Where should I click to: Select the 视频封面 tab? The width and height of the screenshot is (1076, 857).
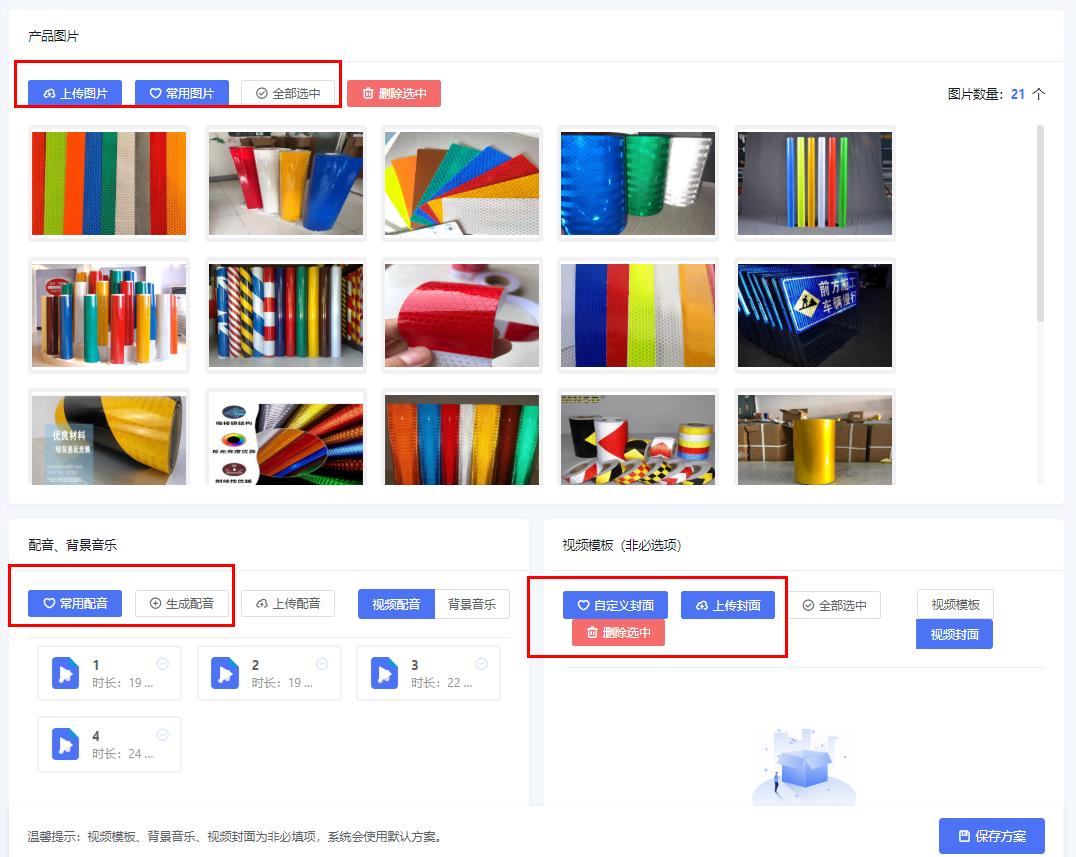coord(955,635)
